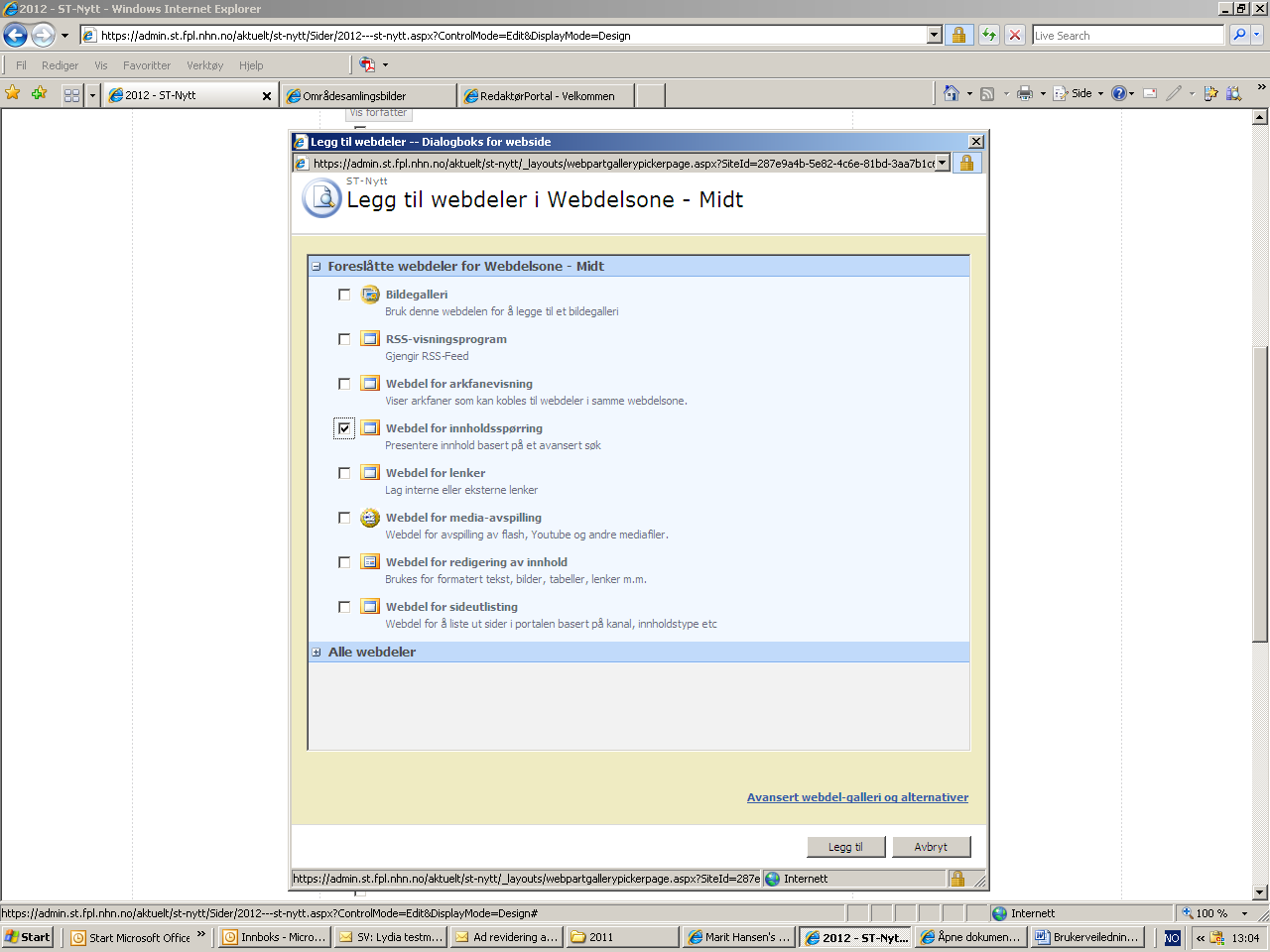
Task: Check the Webdel for arkfanevisning checkbox
Action: click(x=344, y=384)
